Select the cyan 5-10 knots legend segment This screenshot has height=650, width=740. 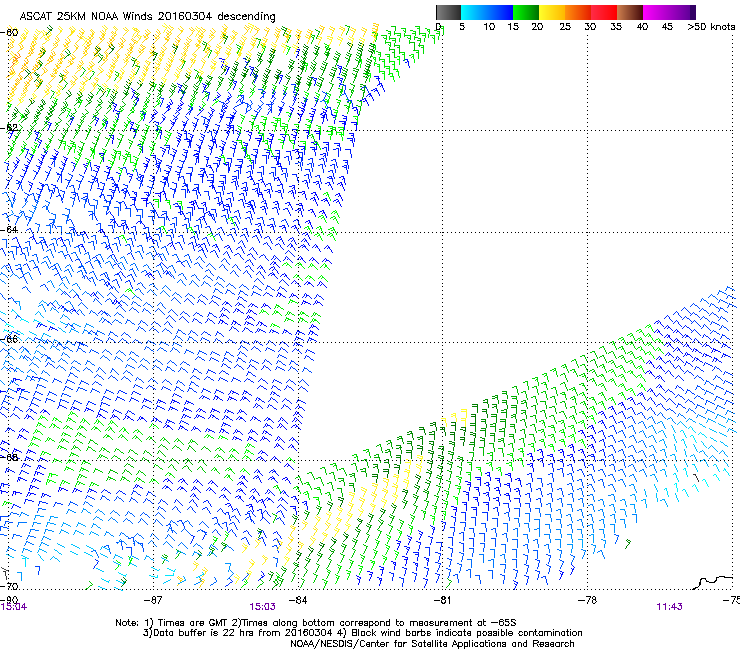click(474, 12)
